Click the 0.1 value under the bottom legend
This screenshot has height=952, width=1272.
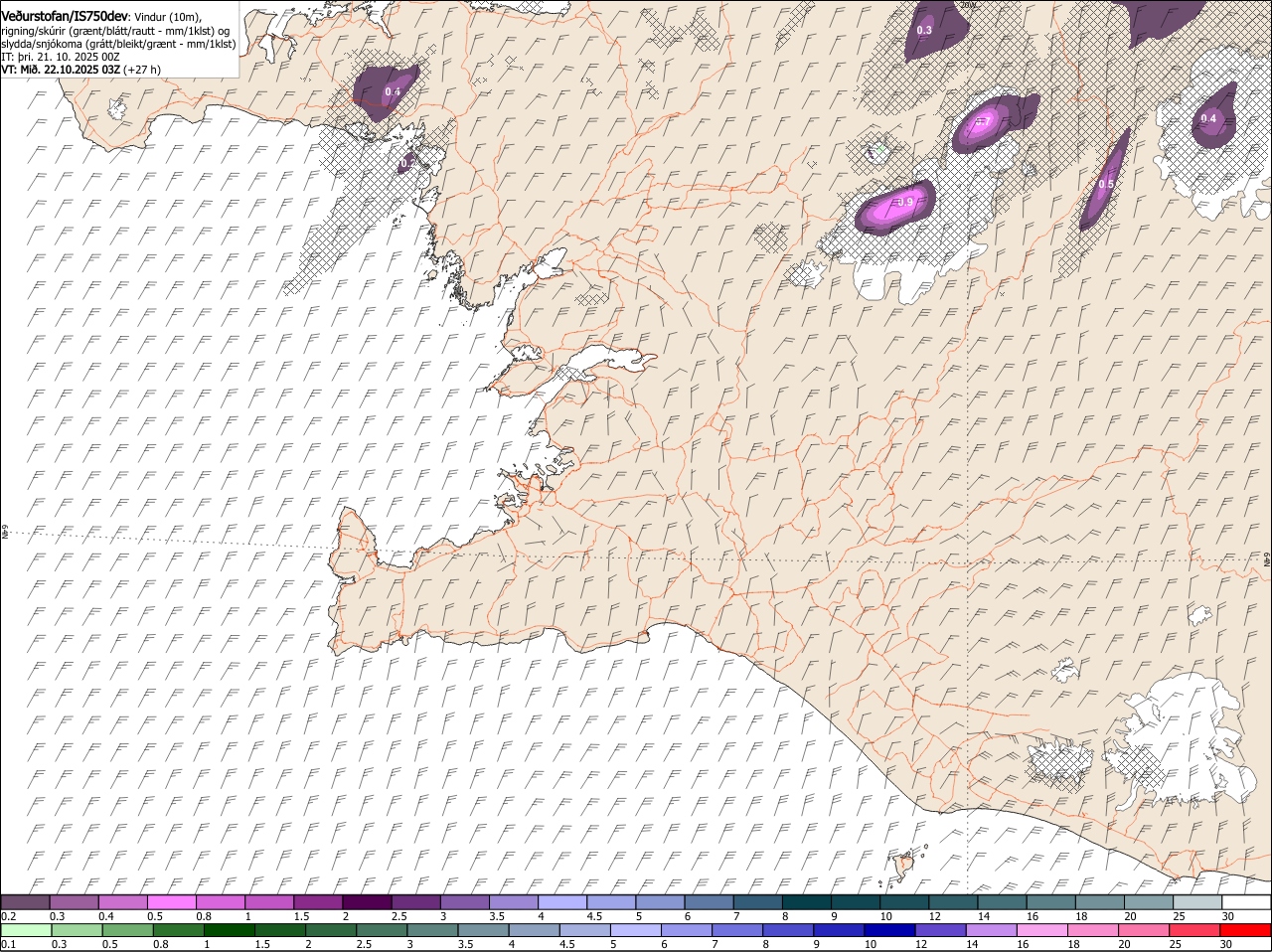8,944
